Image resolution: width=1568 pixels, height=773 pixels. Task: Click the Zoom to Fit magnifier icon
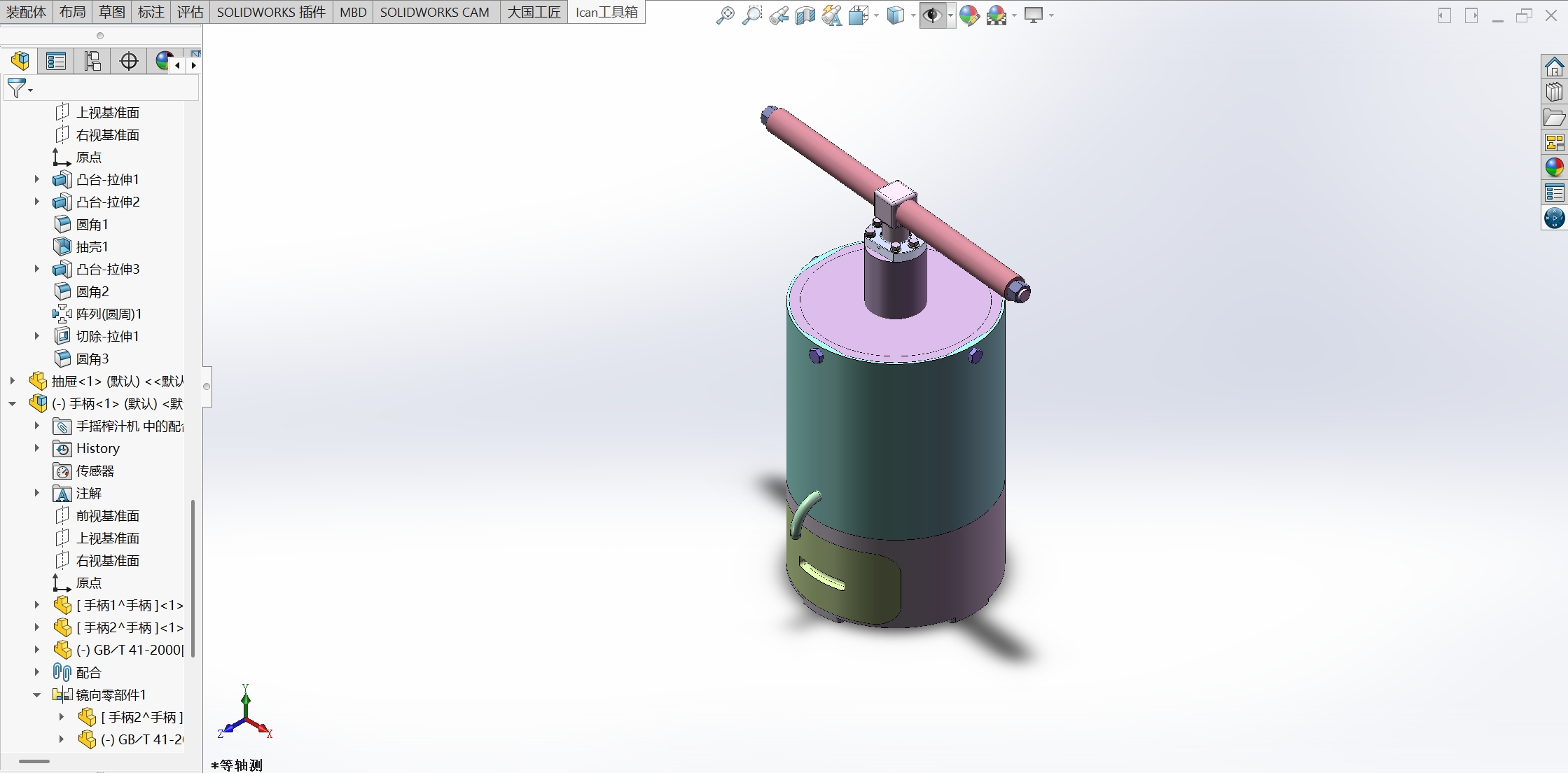[725, 15]
